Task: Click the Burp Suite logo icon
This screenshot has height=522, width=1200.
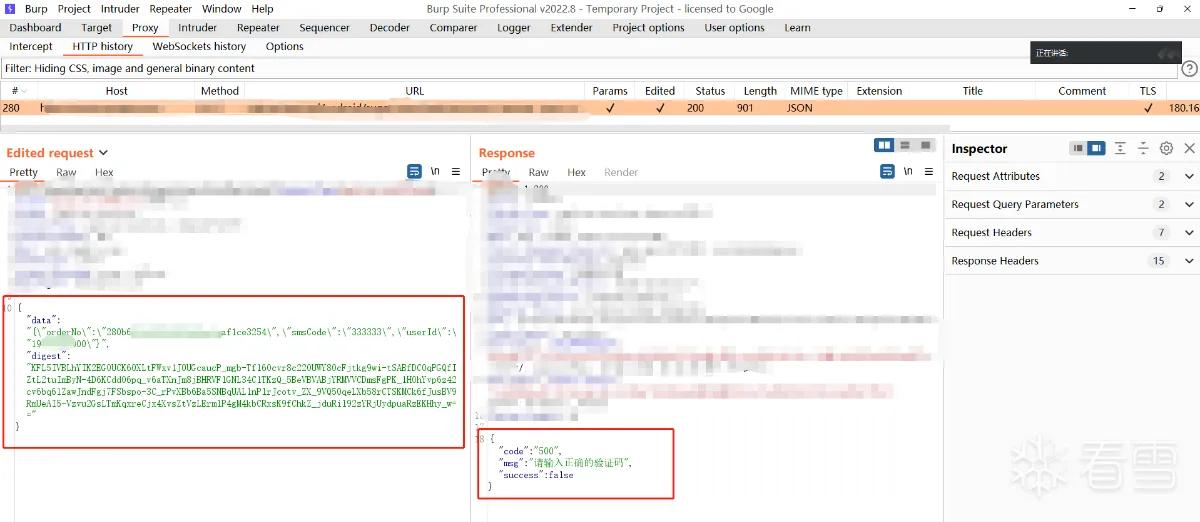Action: 9,8
